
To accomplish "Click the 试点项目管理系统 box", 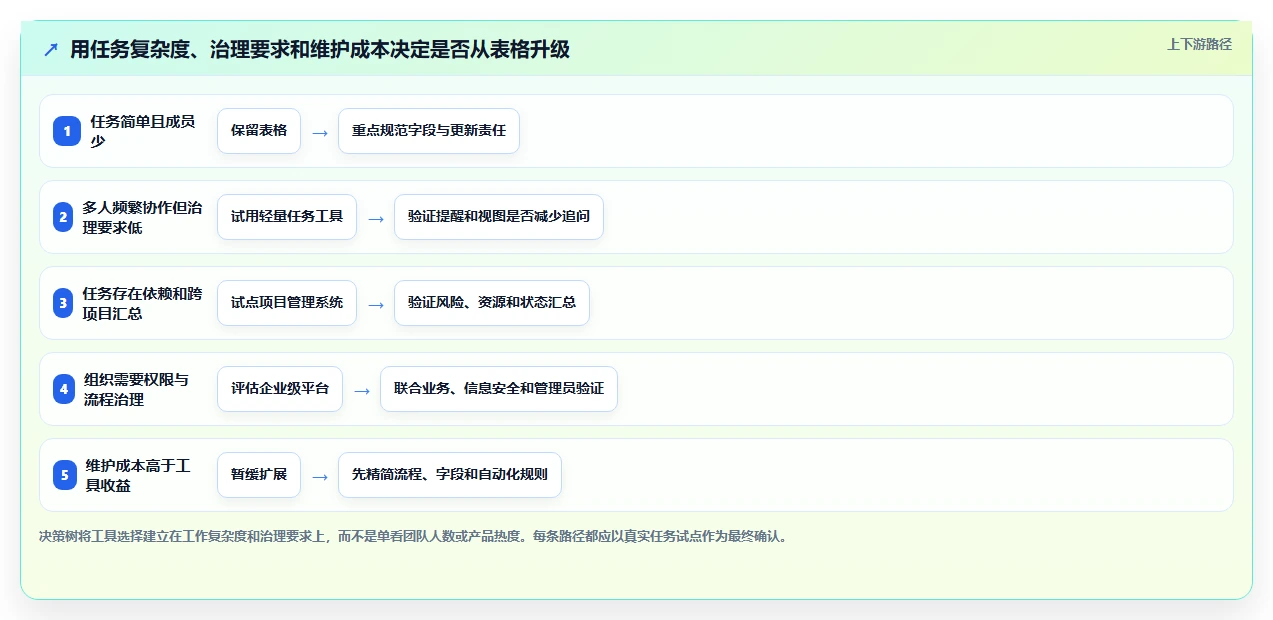I will (287, 303).
